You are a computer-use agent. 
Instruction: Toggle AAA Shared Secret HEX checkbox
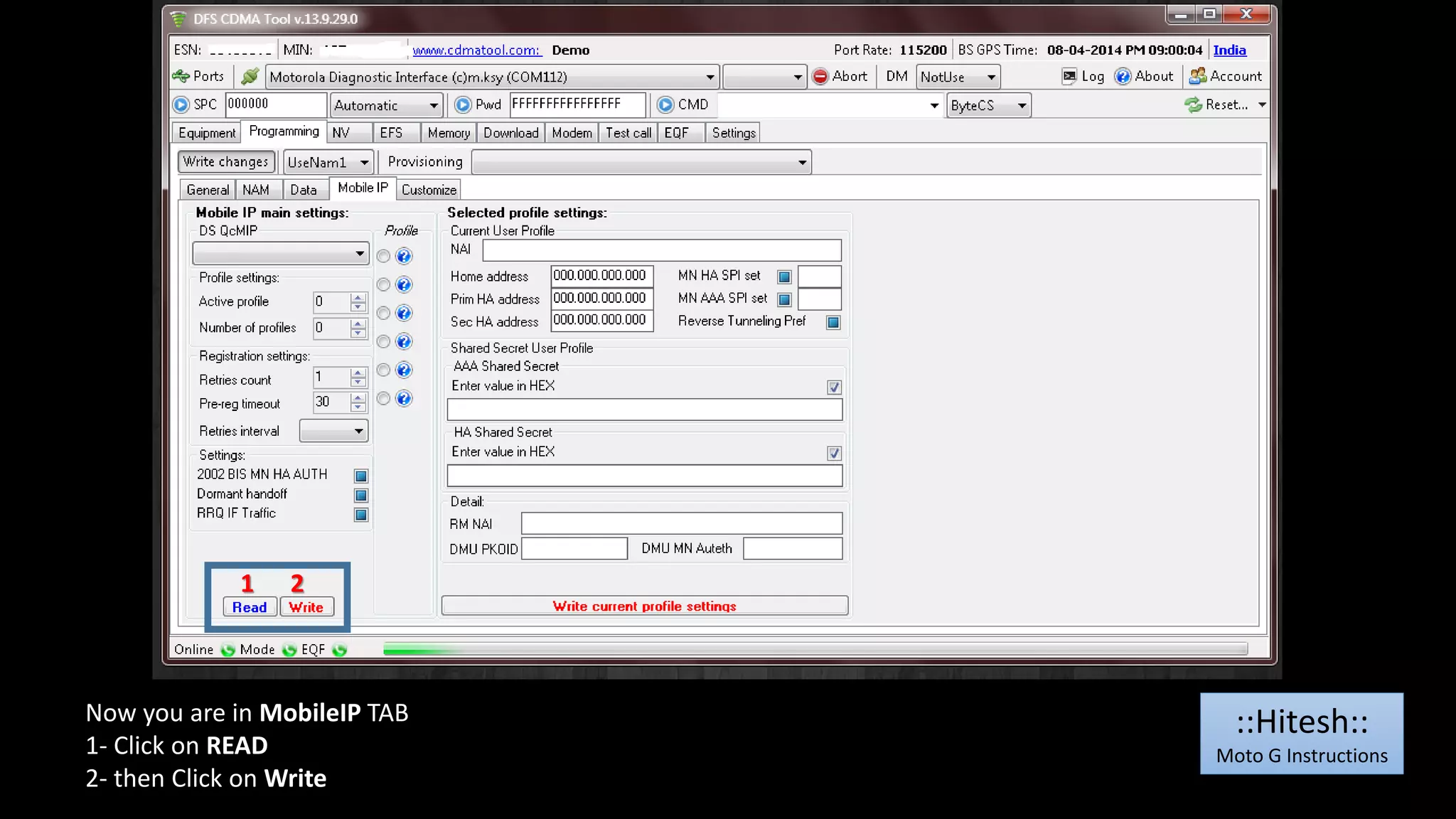click(834, 387)
